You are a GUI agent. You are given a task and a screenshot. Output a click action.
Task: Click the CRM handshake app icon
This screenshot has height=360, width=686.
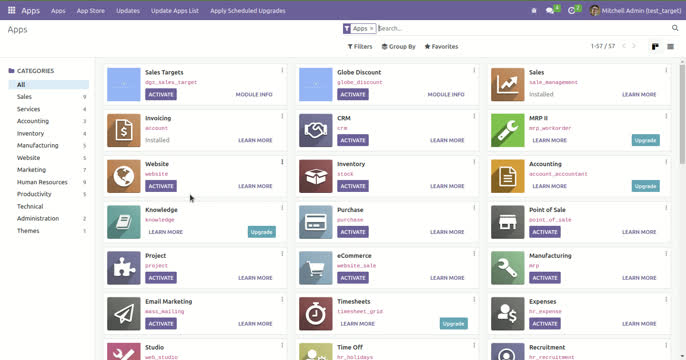click(x=315, y=130)
